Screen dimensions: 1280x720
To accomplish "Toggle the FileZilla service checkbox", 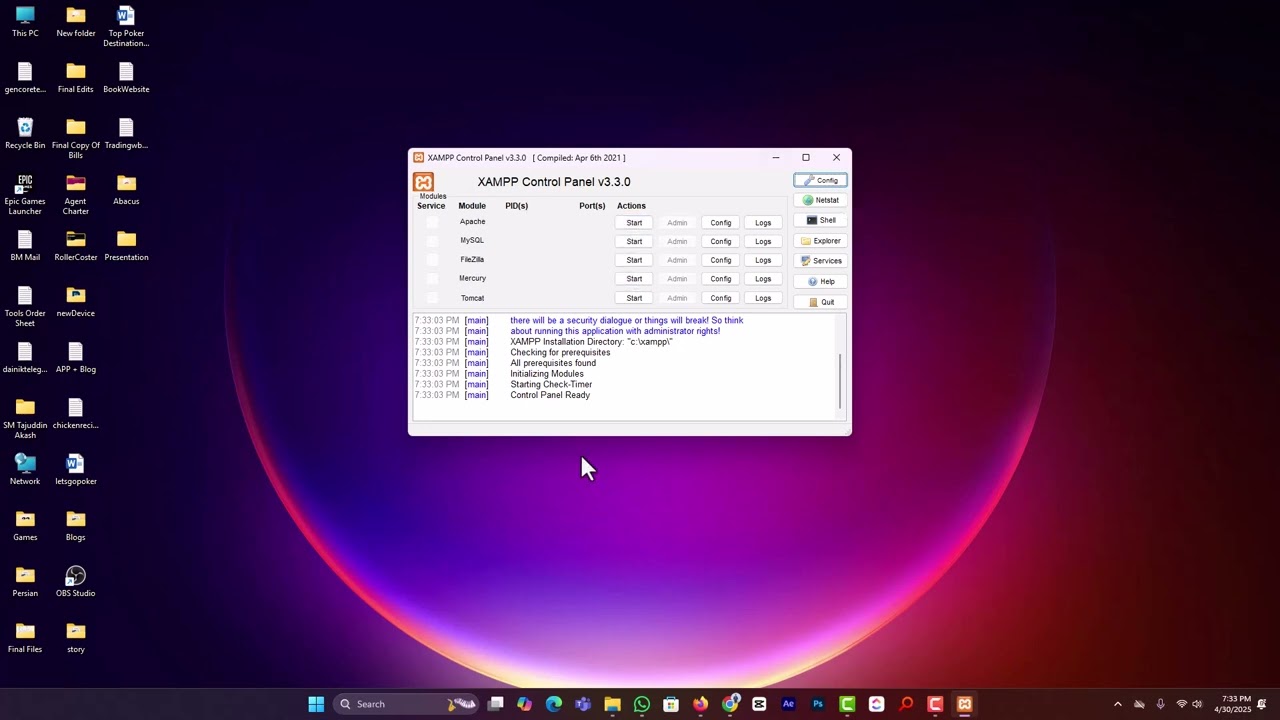I will coord(432,260).
